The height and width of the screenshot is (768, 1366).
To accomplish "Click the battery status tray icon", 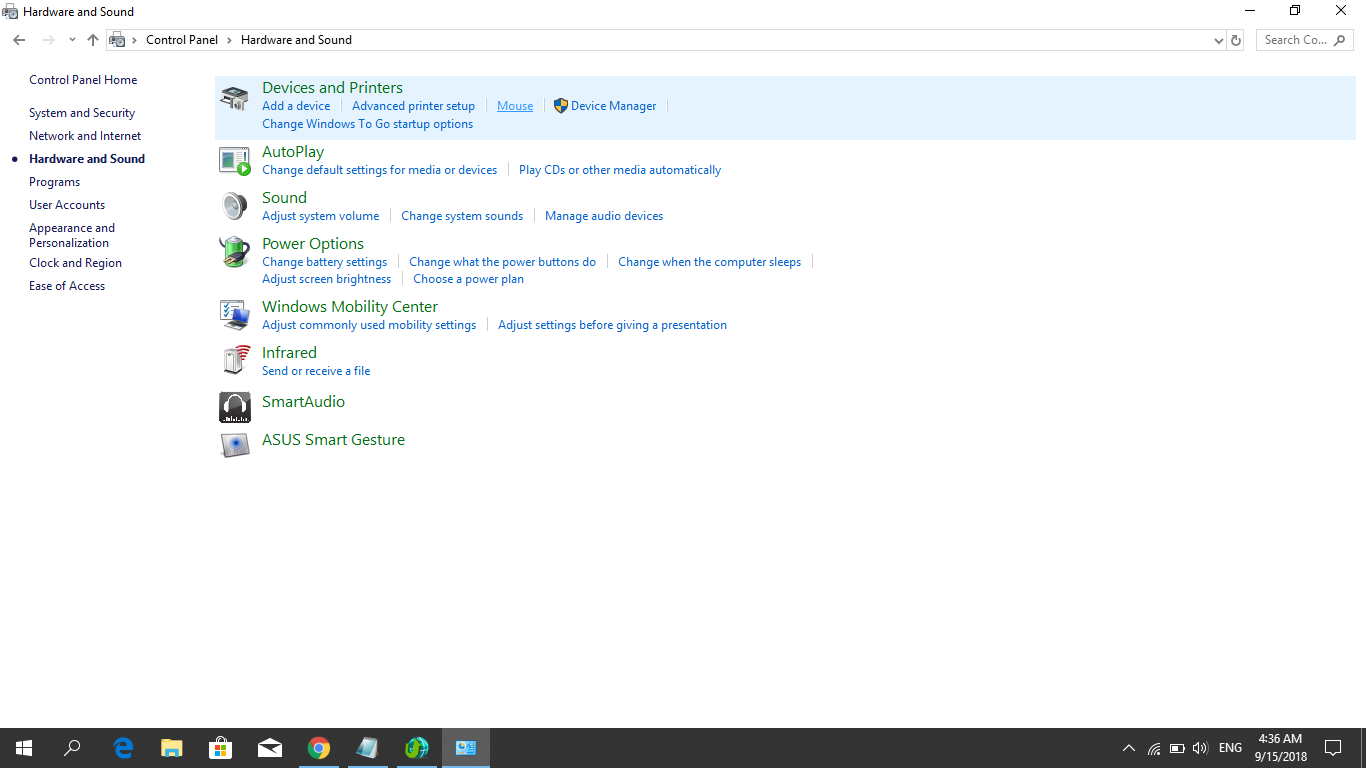I will (x=1177, y=748).
